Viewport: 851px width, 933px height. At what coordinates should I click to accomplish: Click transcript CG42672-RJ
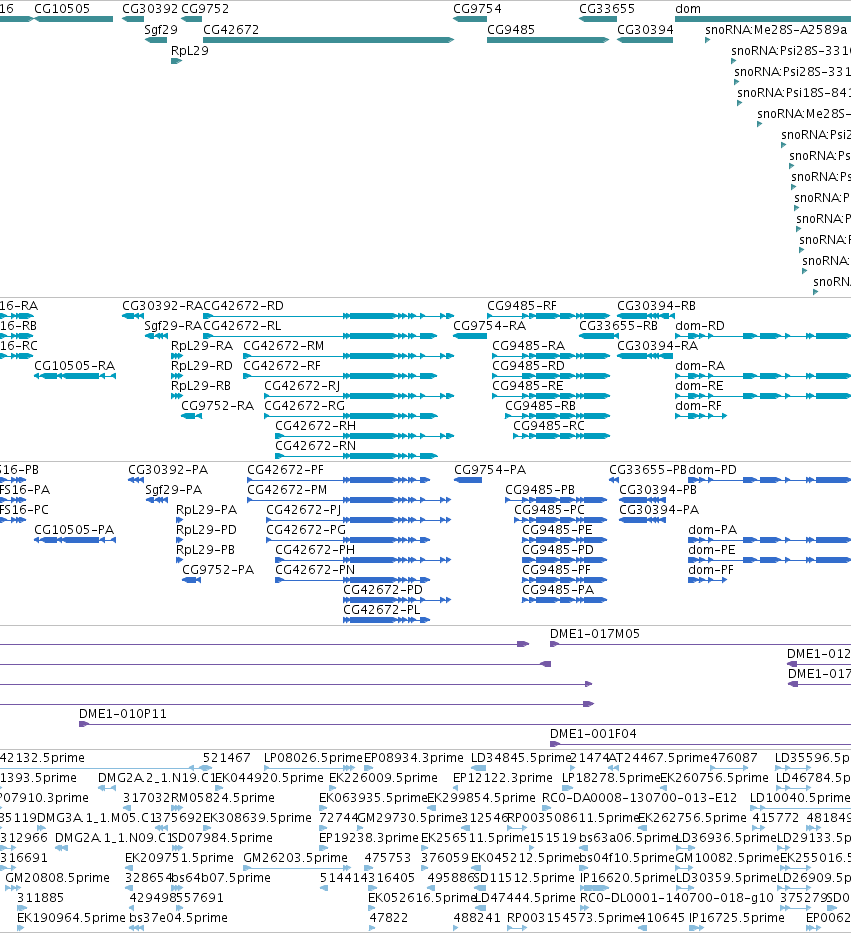[359, 396]
